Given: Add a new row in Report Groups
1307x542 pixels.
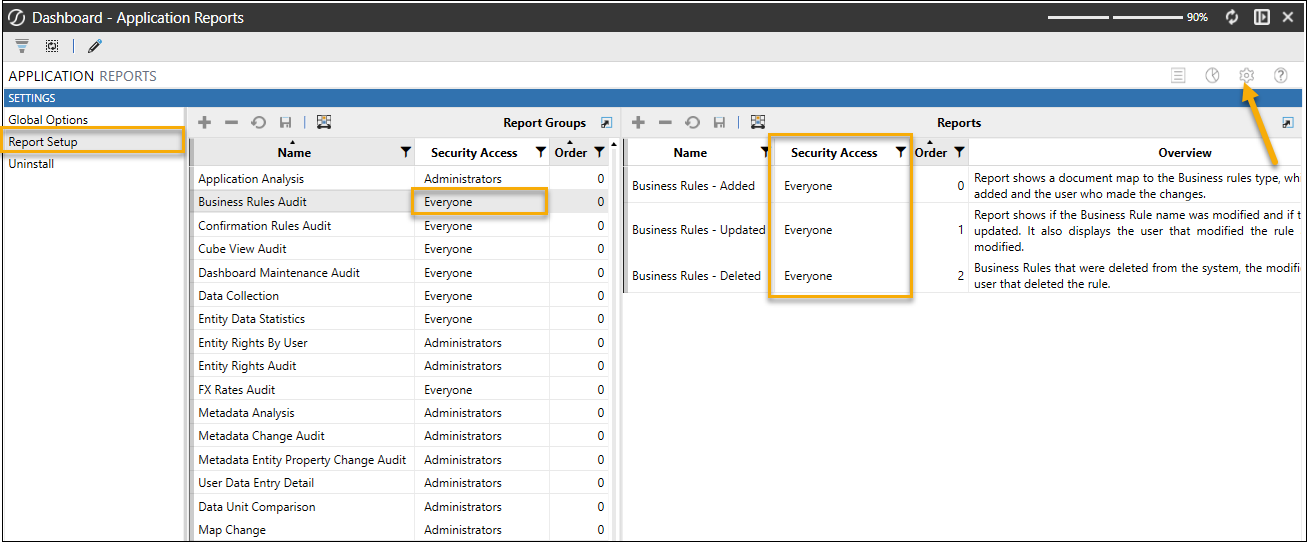Looking at the screenshot, I should tap(205, 122).
